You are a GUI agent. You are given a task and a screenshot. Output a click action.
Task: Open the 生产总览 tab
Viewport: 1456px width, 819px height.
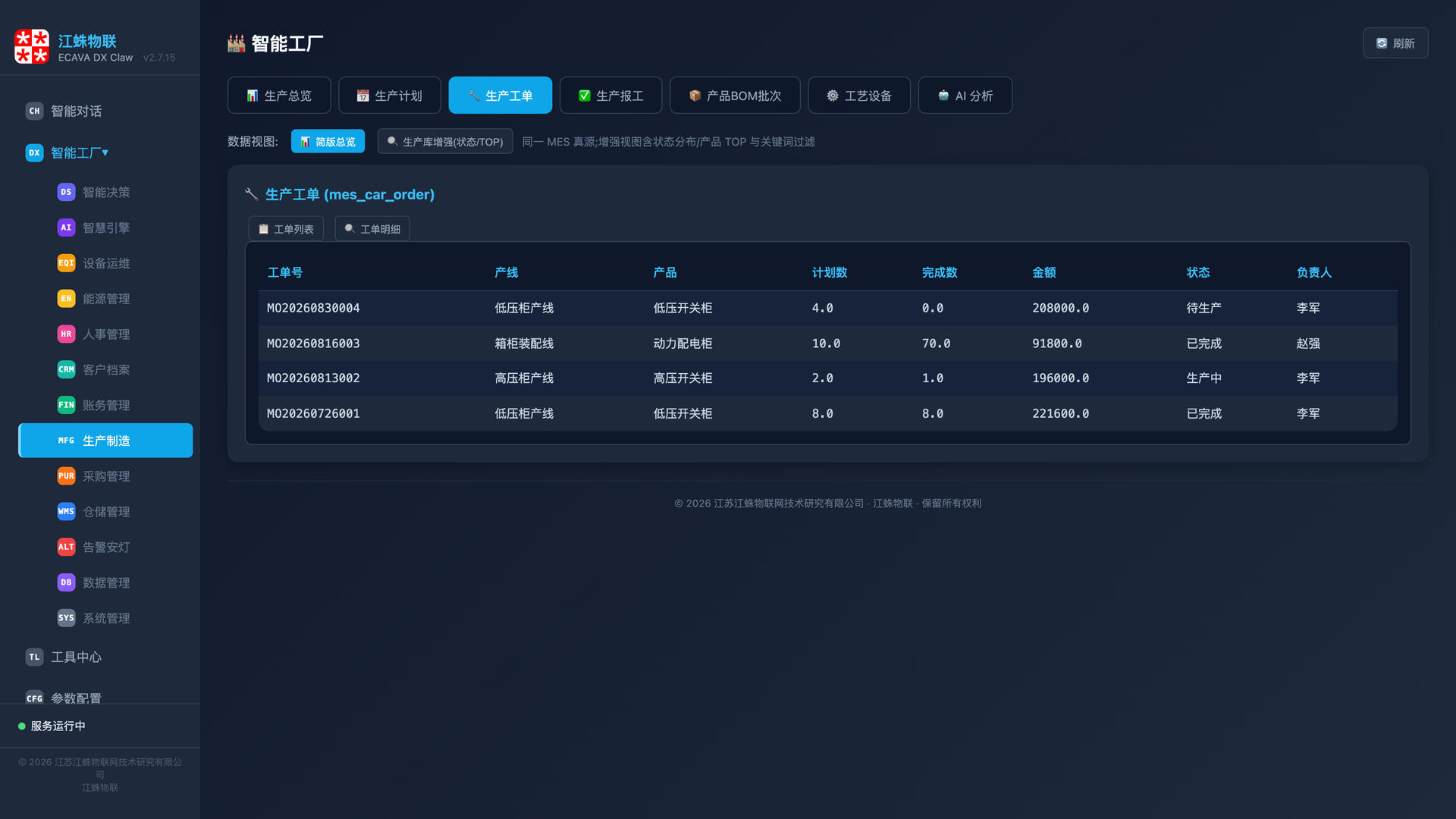coord(279,96)
